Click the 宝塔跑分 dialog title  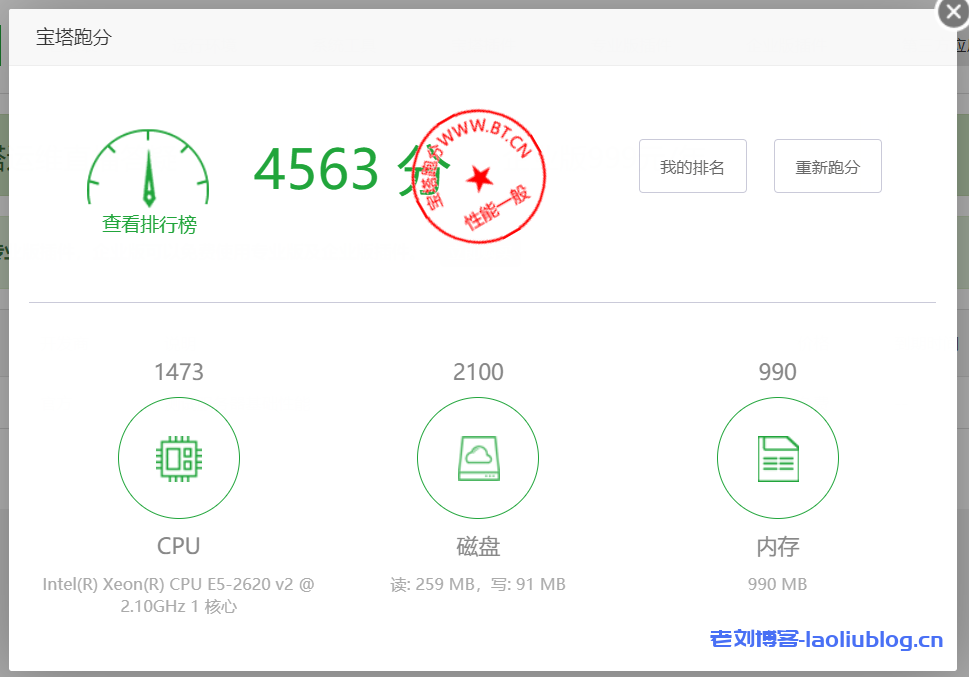[x=74, y=38]
